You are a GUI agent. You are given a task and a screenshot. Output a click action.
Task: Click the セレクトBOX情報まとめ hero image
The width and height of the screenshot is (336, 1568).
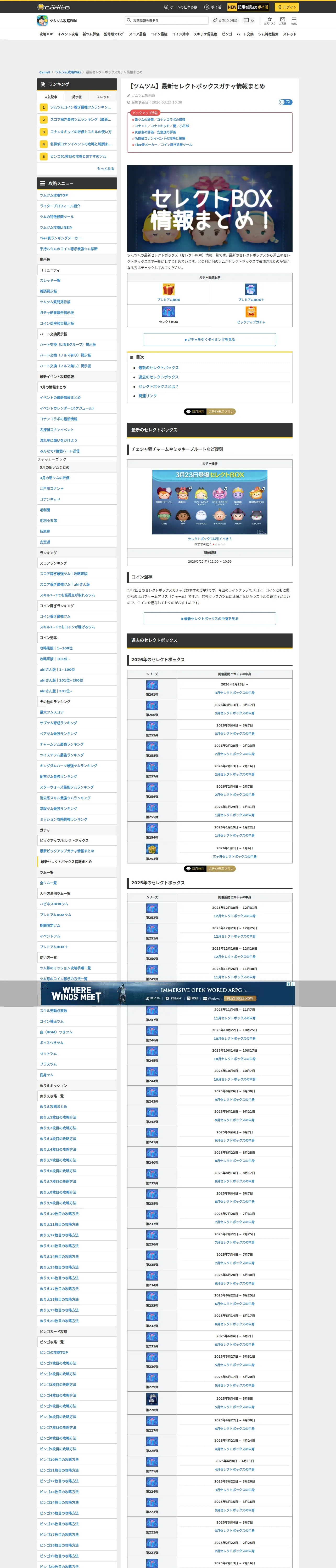point(210,208)
